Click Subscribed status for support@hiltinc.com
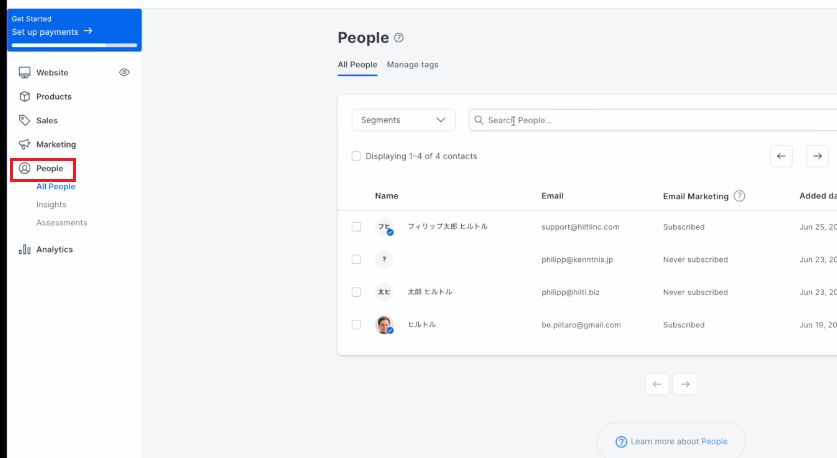Viewport: 837px width, 458px height. 683,227
